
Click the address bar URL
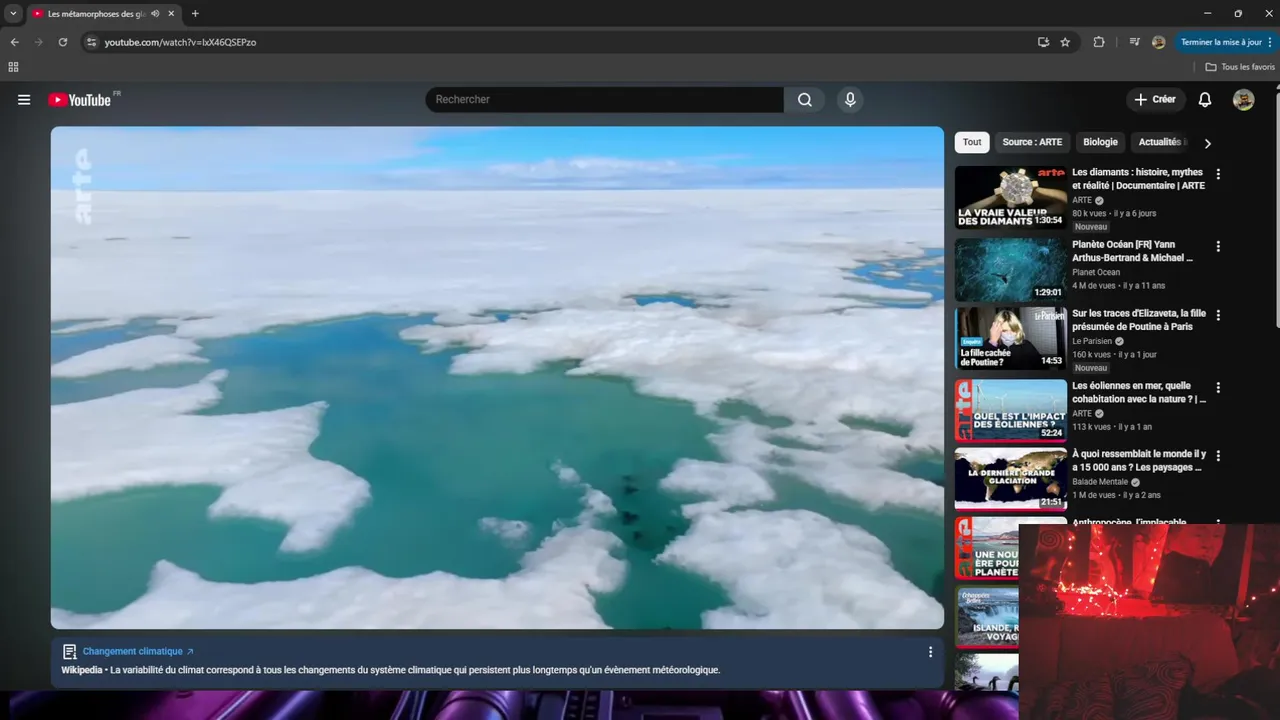pyautogui.click(x=181, y=42)
